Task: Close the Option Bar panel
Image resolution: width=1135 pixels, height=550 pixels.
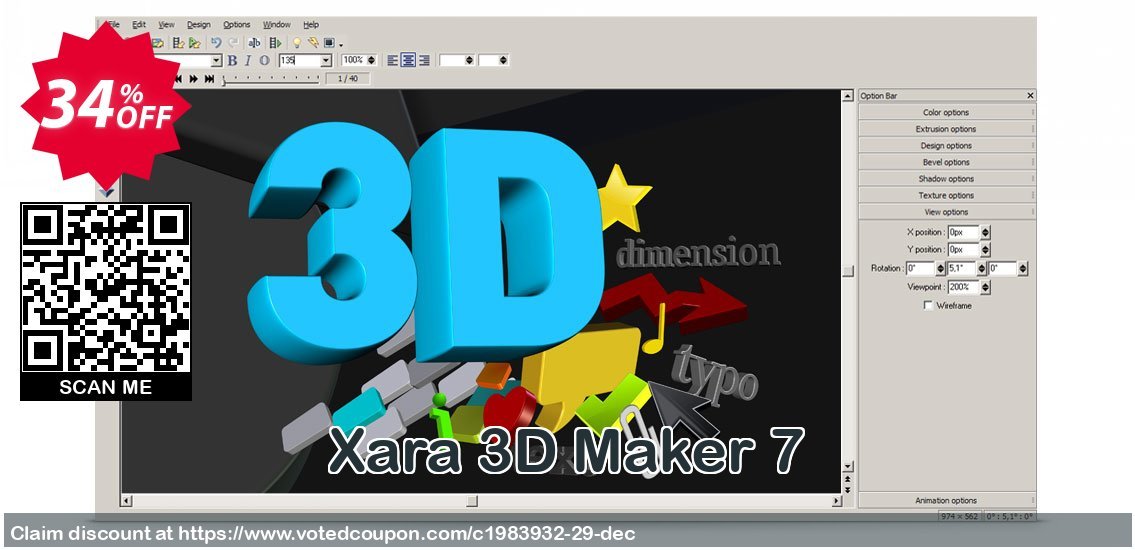Action: click(x=1030, y=96)
